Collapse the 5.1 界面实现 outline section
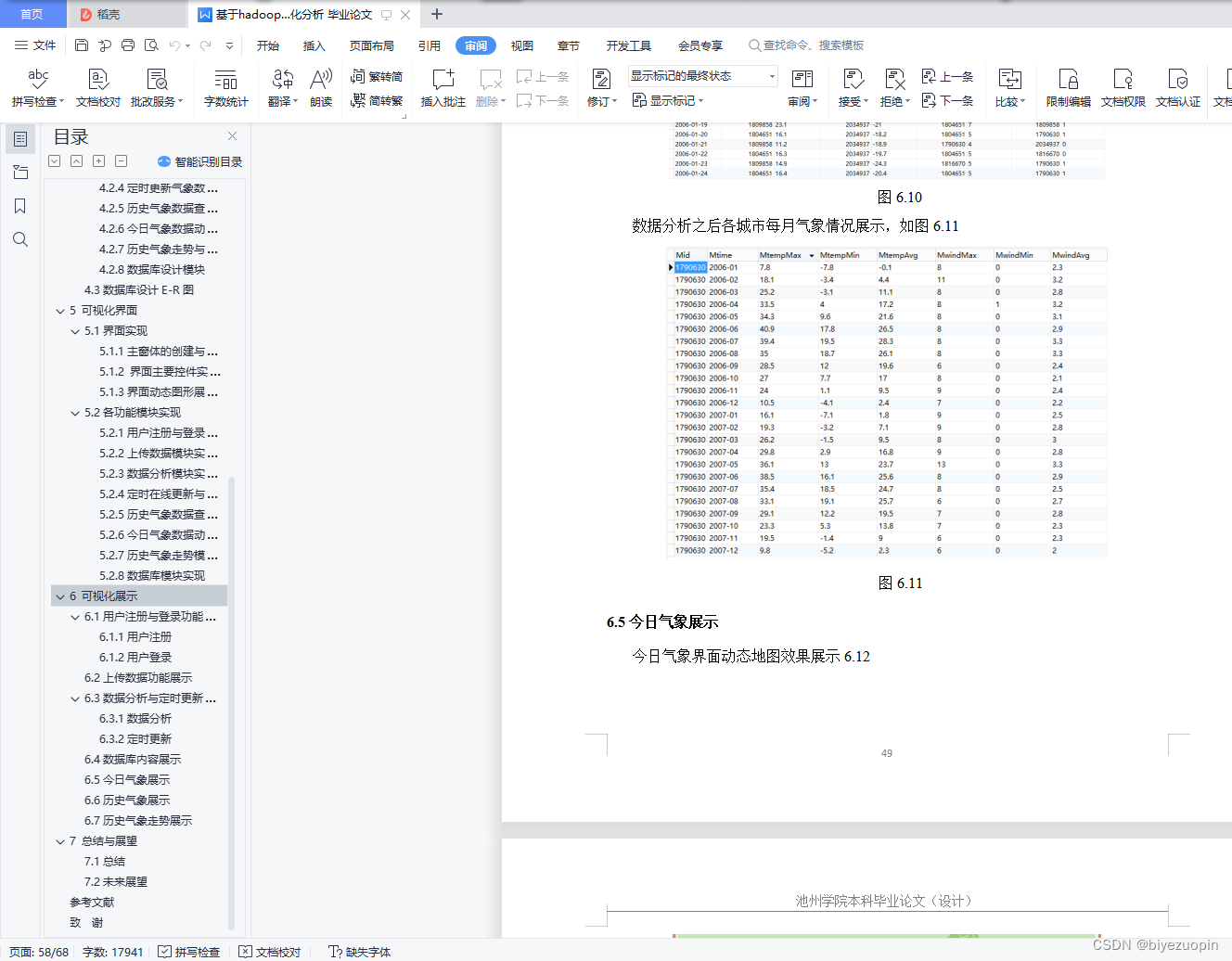 (75, 331)
